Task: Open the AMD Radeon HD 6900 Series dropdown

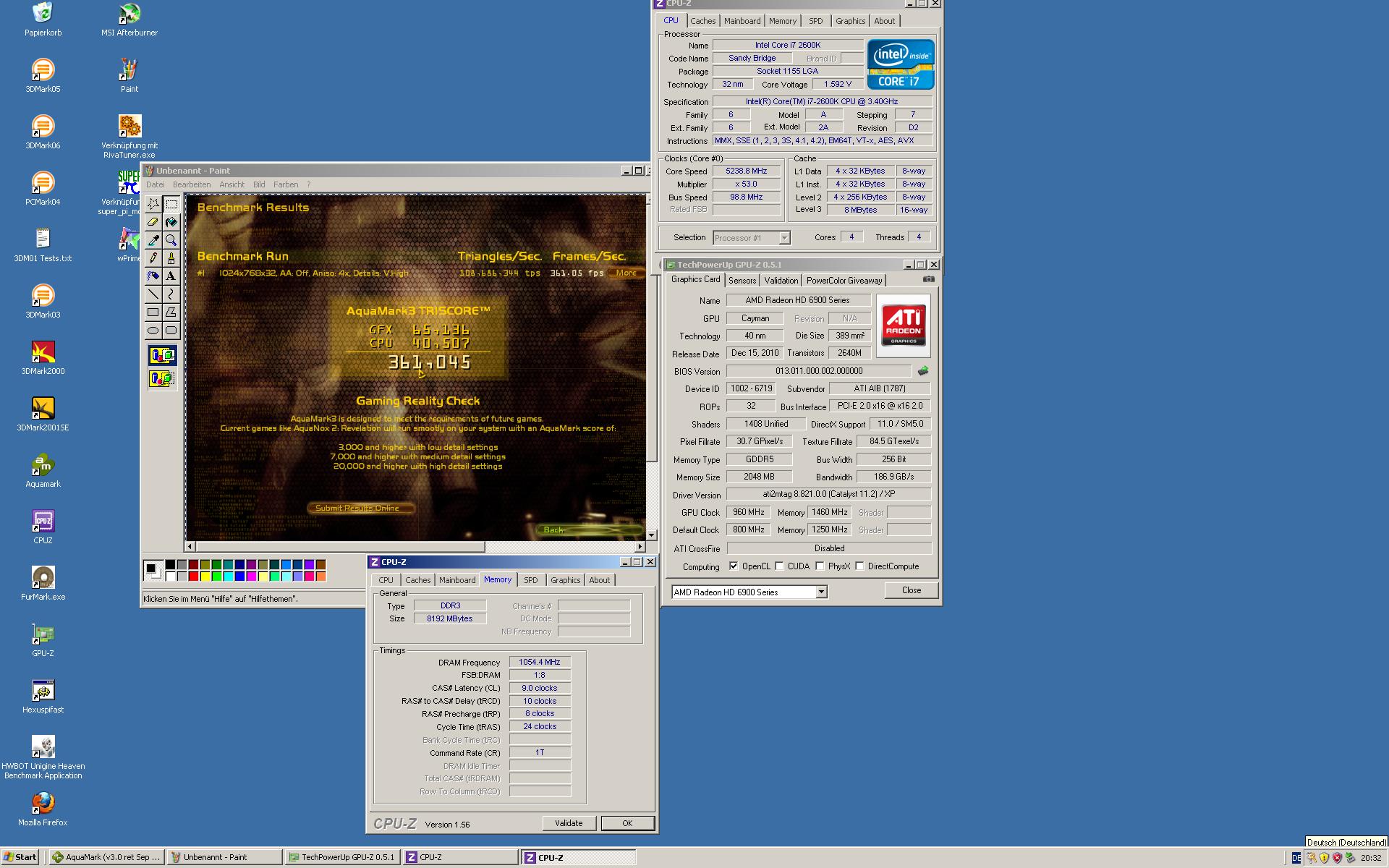Action: [821, 592]
